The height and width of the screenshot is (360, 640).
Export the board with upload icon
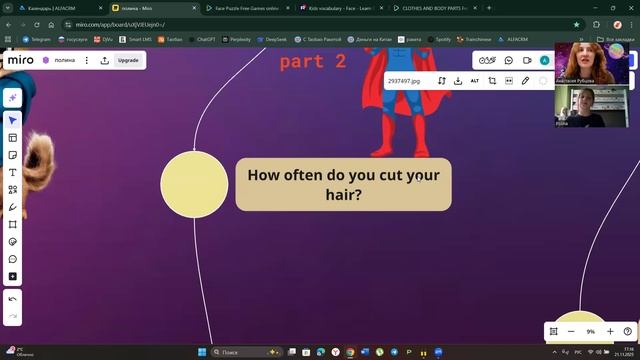pos(104,60)
